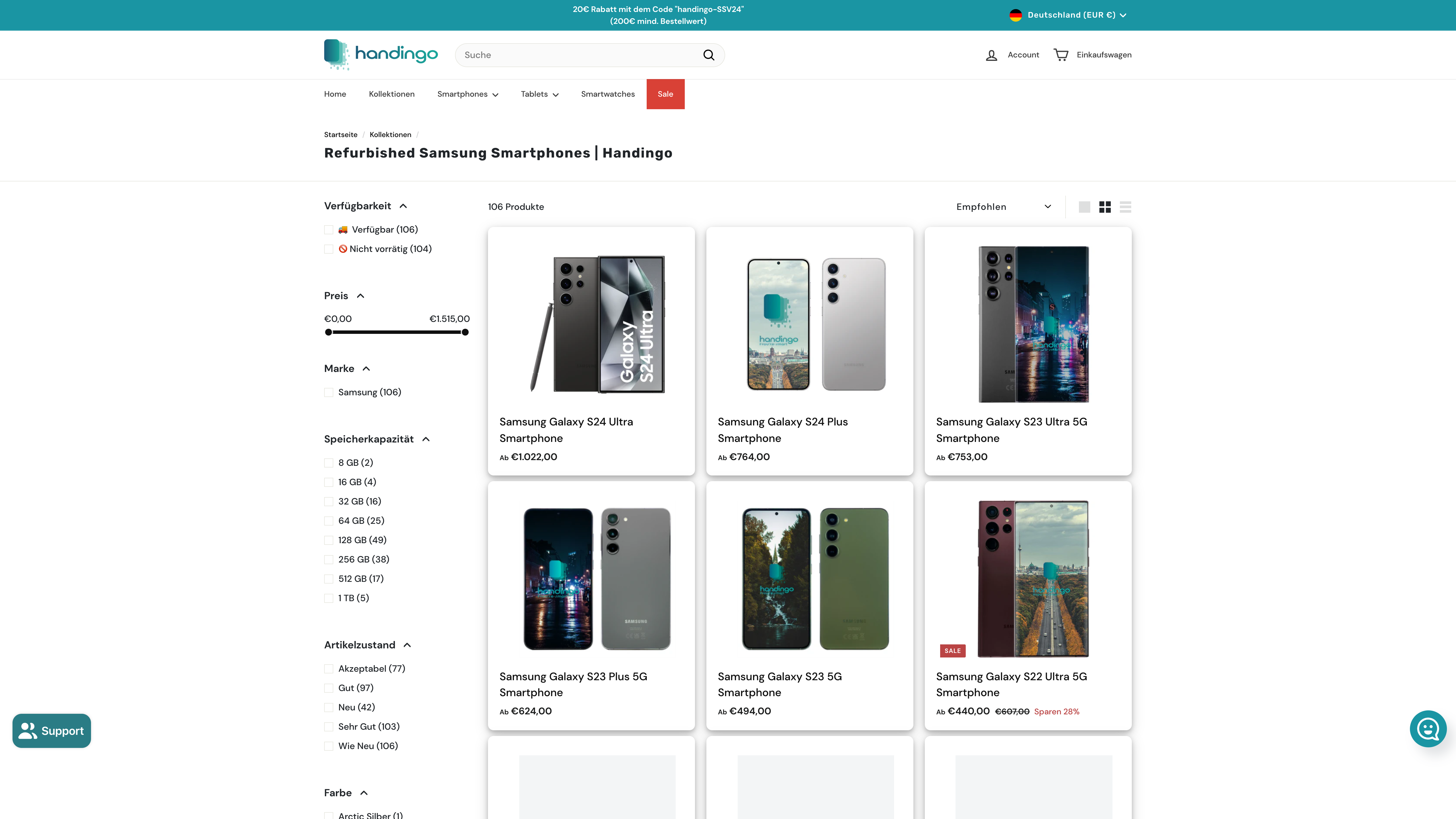Click the green Galaxy S23 5G image
The width and height of the screenshot is (1456, 819).
coord(816,579)
